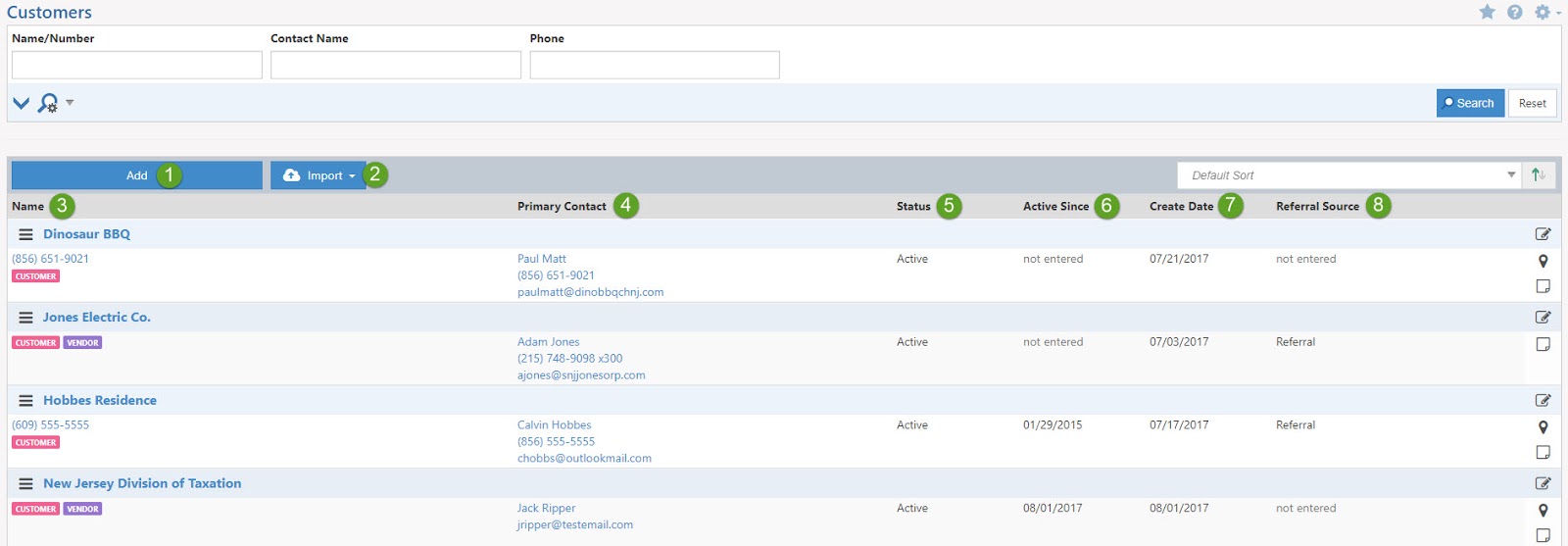Open hamburger menu for Hobbes Residence

click(x=25, y=401)
